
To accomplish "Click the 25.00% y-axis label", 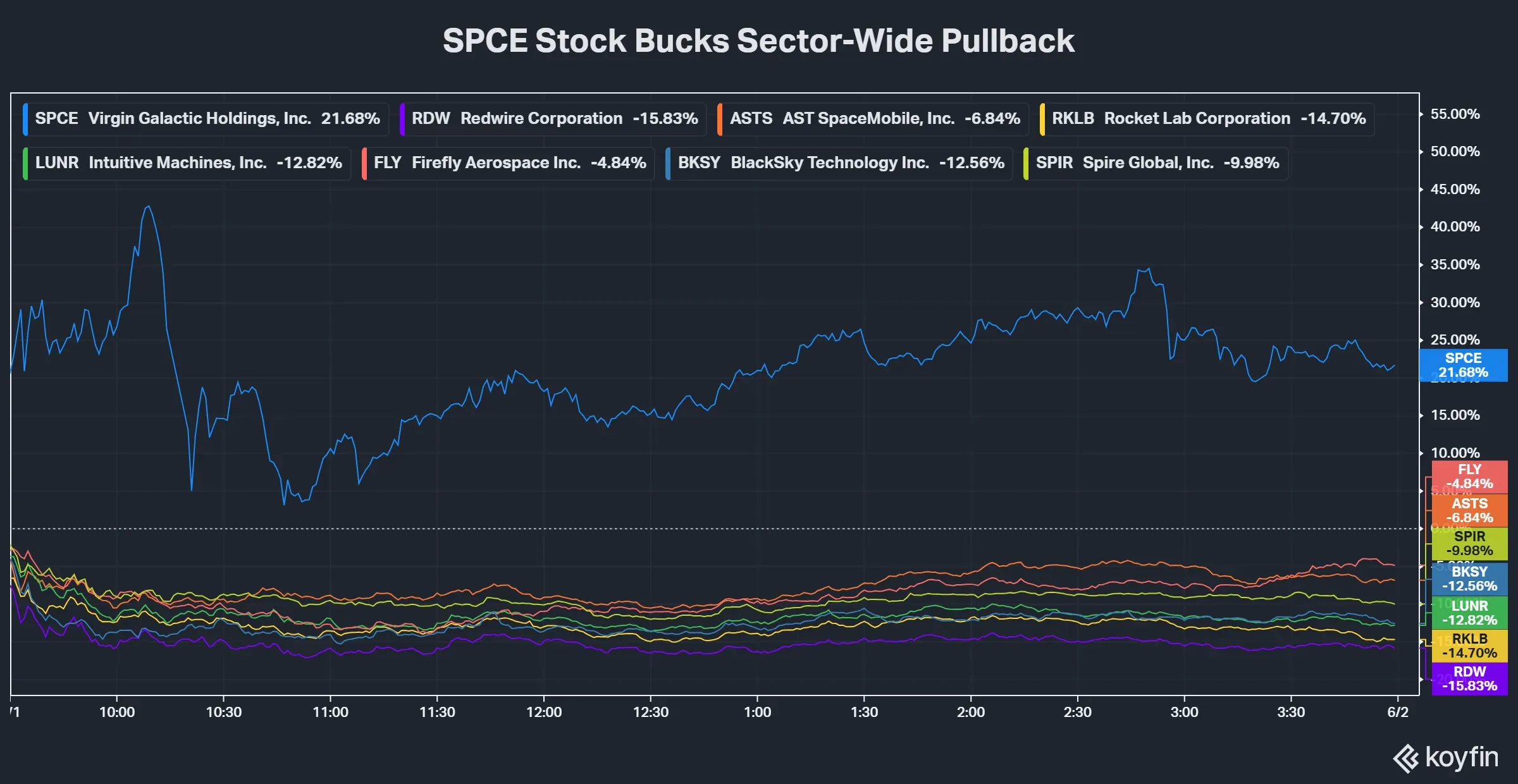I will click(1455, 340).
